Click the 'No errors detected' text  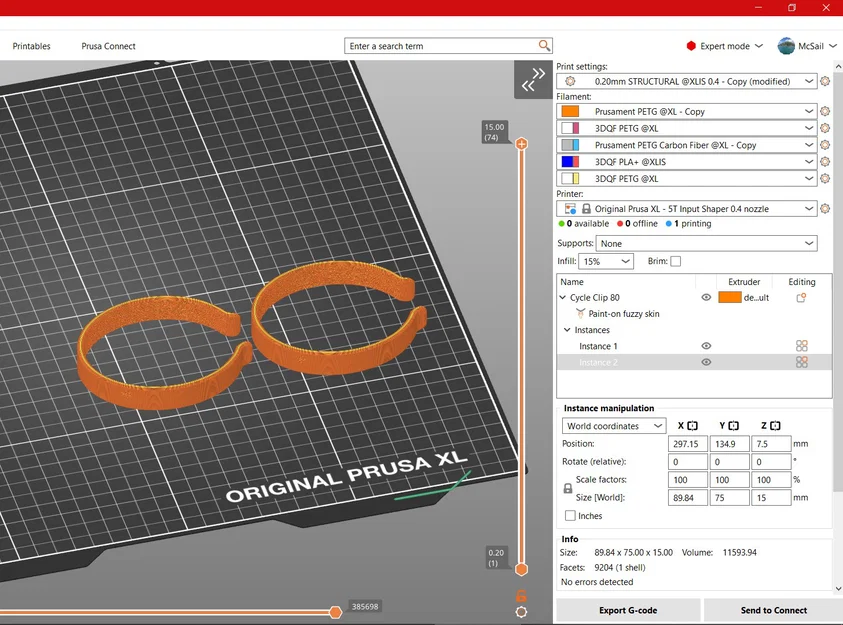point(597,582)
